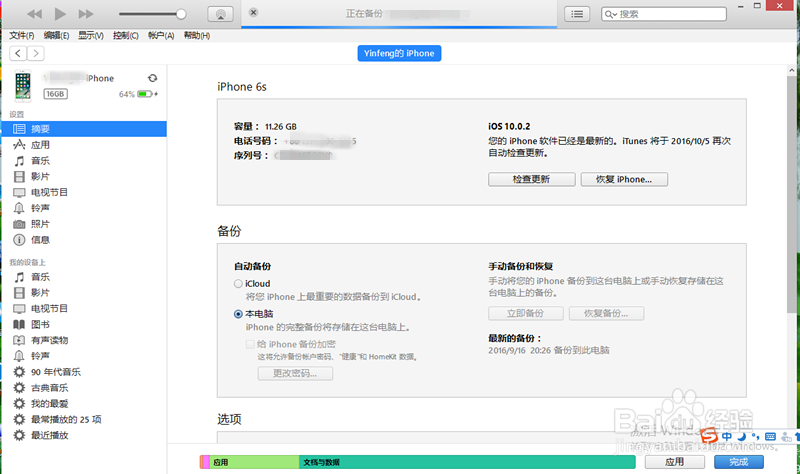Go back with the left arrow
The height and width of the screenshot is (474, 800).
tap(18, 53)
